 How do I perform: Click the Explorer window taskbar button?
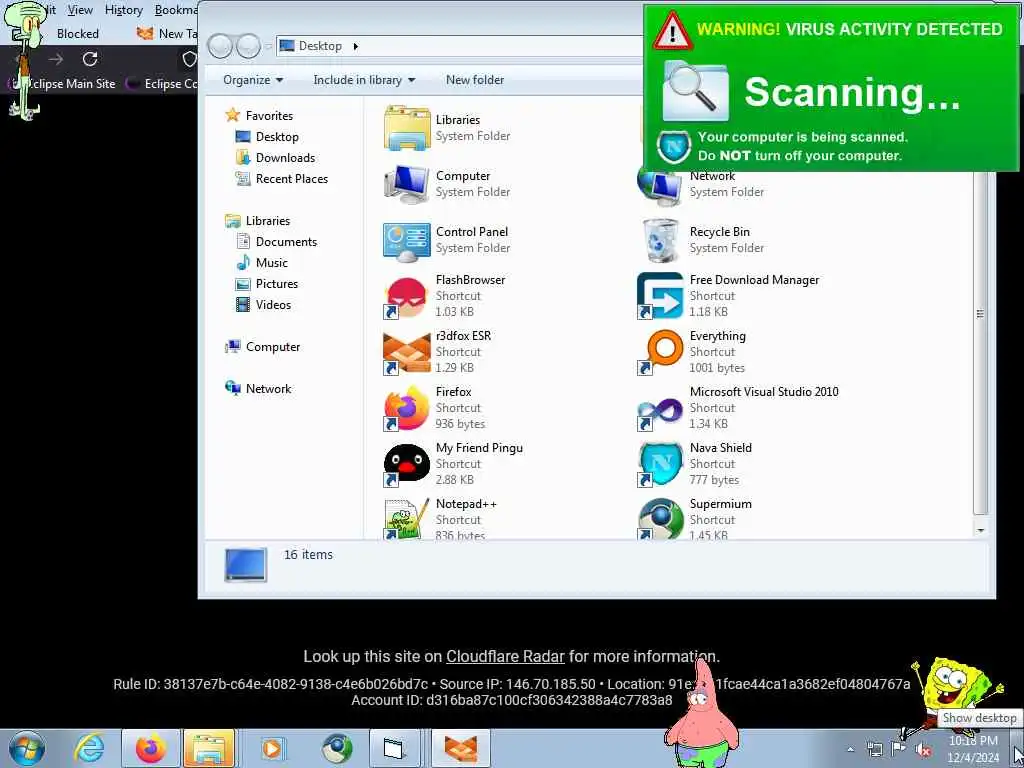(x=208, y=748)
